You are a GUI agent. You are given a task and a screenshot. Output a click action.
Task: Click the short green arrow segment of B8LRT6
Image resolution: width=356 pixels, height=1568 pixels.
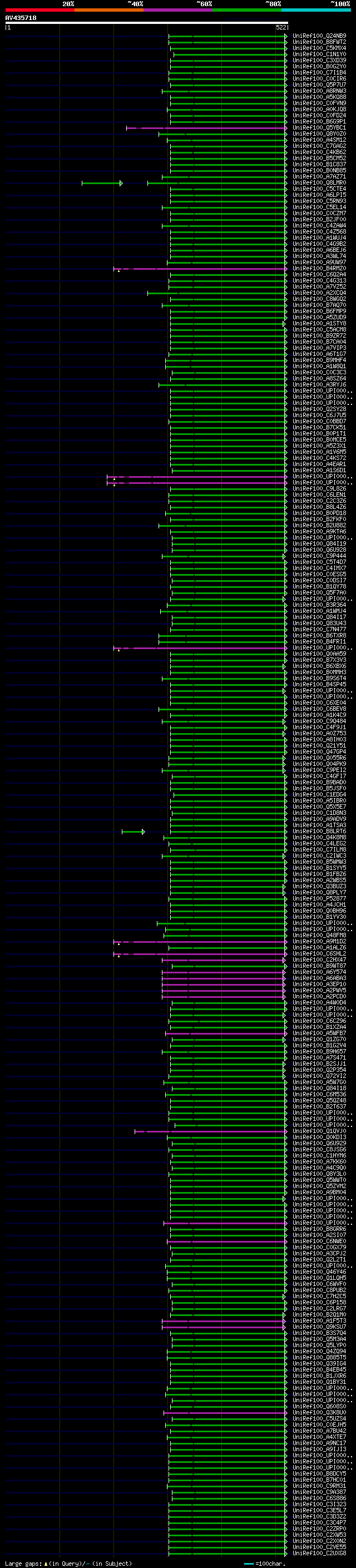point(133,832)
